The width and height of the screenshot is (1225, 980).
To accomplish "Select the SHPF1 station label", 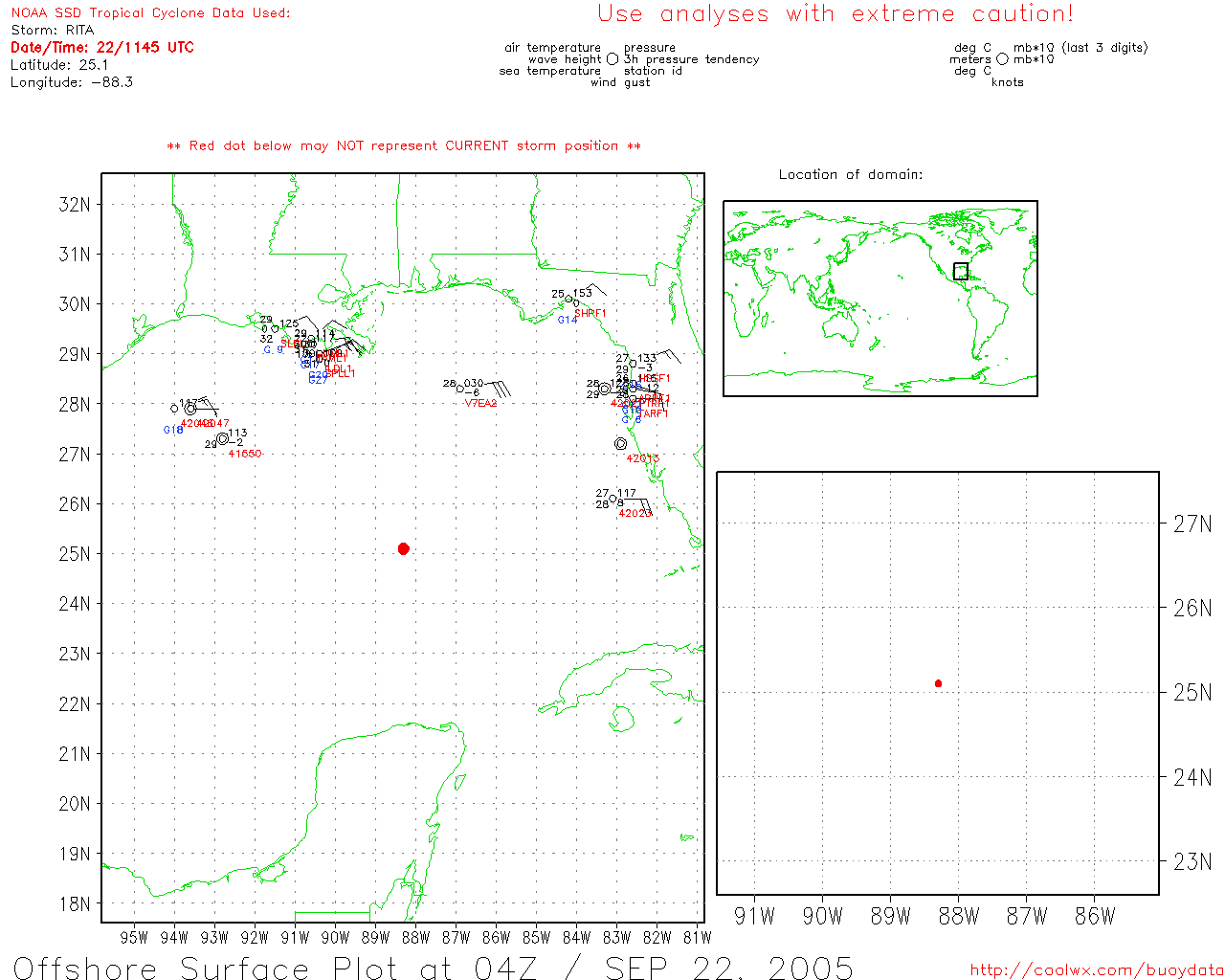I will click(x=590, y=313).
